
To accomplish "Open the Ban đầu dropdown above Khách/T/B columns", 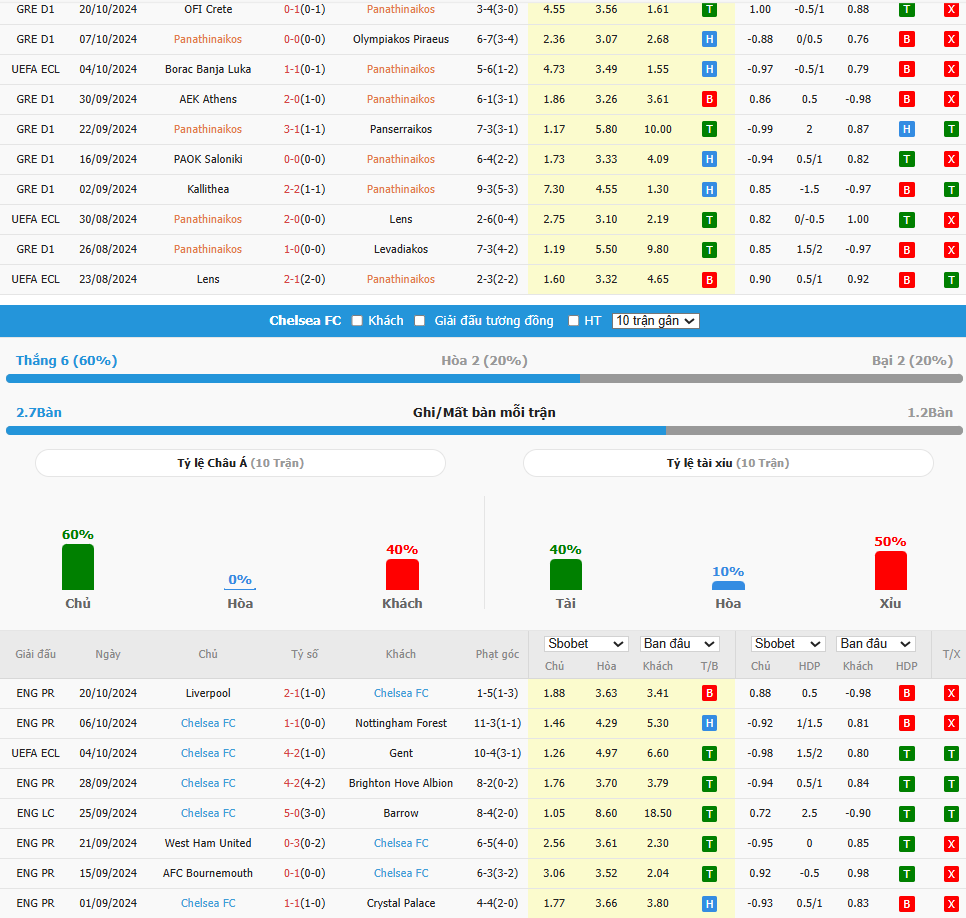I will pyautogui.click(x=680, y=644).
